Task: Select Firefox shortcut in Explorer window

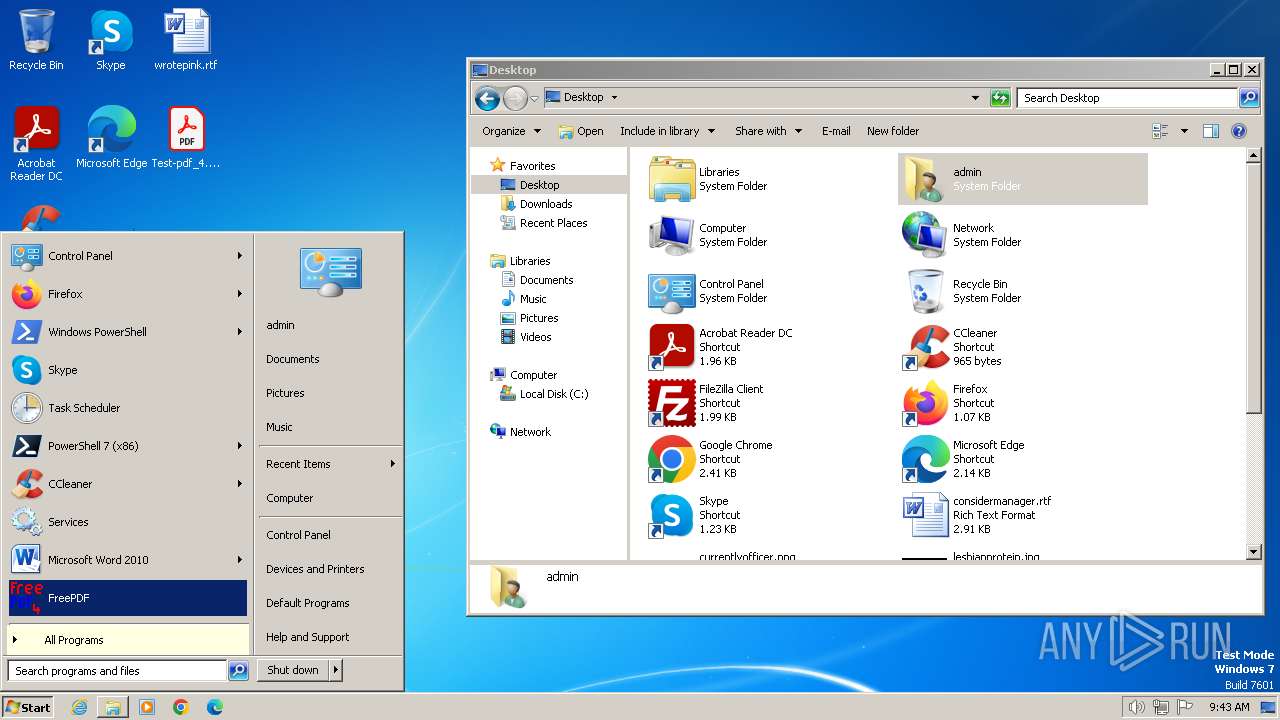Action: [947, 403]
